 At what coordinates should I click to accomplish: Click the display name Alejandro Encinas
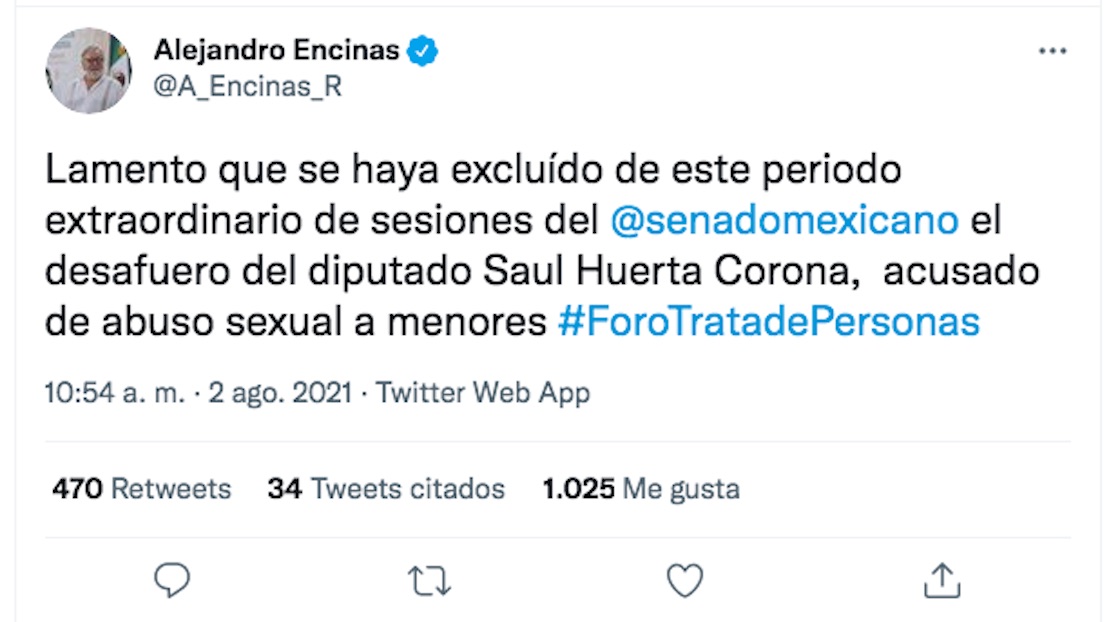click(x=277, y=50)
